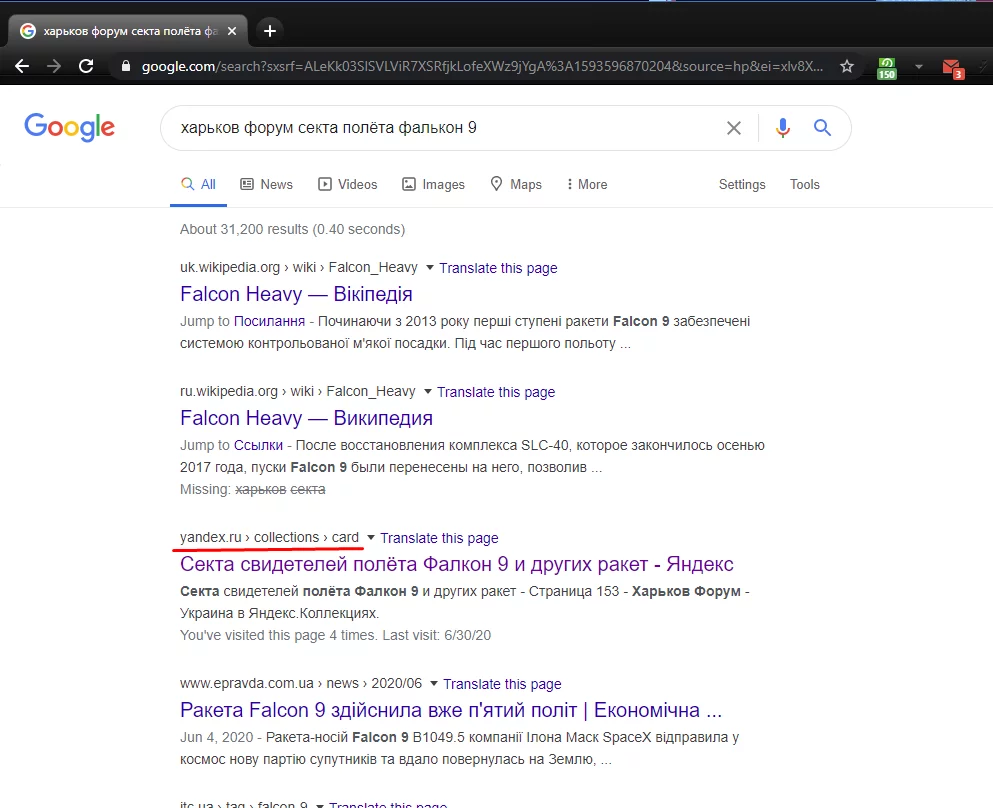Open the Ракета Falcon 9 здійснила result

(x=451, y=710)
